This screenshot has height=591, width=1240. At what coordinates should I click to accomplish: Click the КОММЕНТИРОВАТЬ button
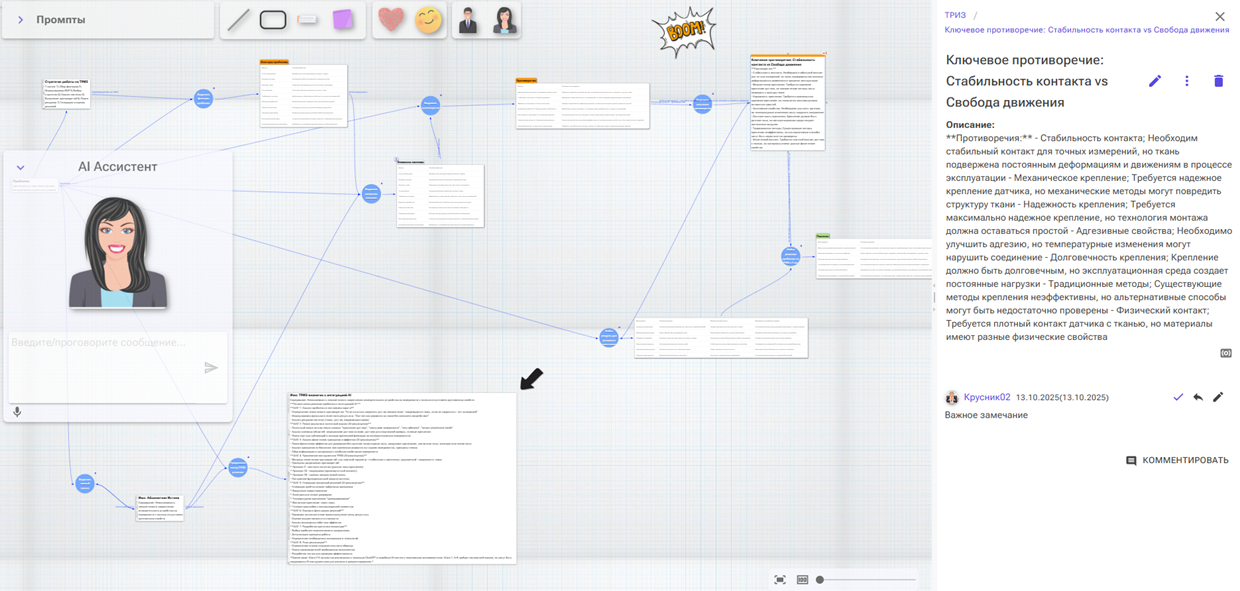pos(1177,461)
